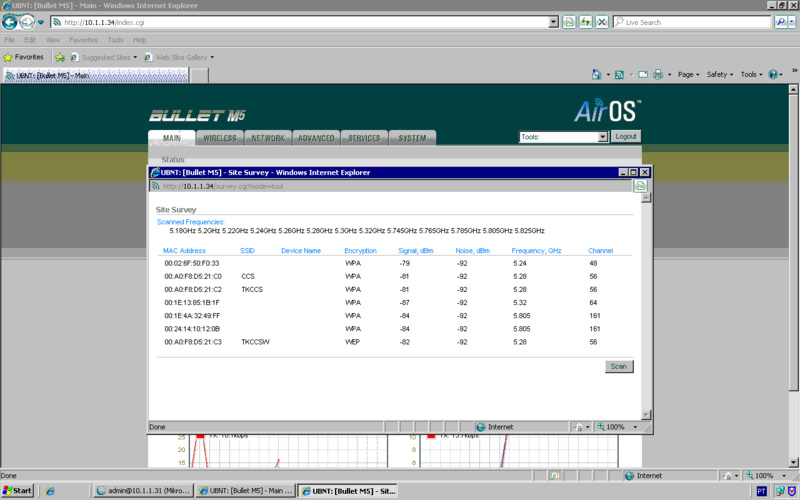
Task: Click Site Survey window scrollbar down arrow
Action: (646, 415)
